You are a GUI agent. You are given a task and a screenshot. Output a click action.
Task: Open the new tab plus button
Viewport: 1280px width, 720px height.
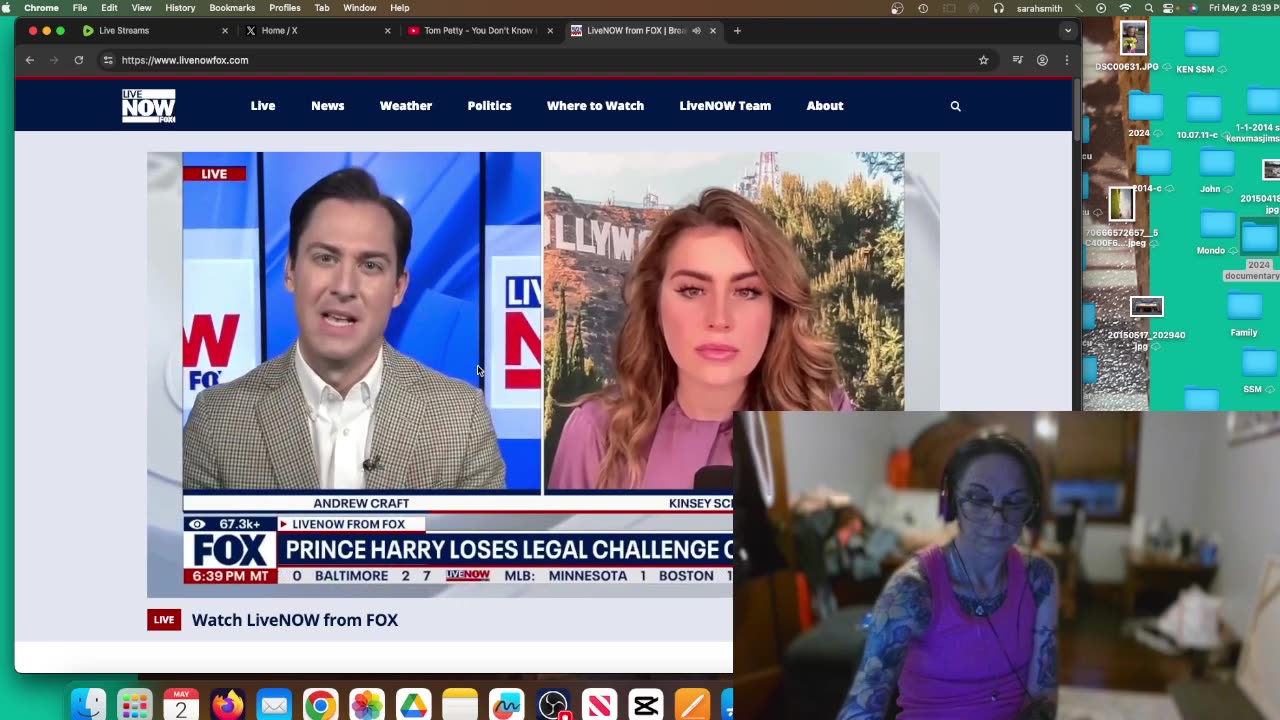tap(737, 30)
